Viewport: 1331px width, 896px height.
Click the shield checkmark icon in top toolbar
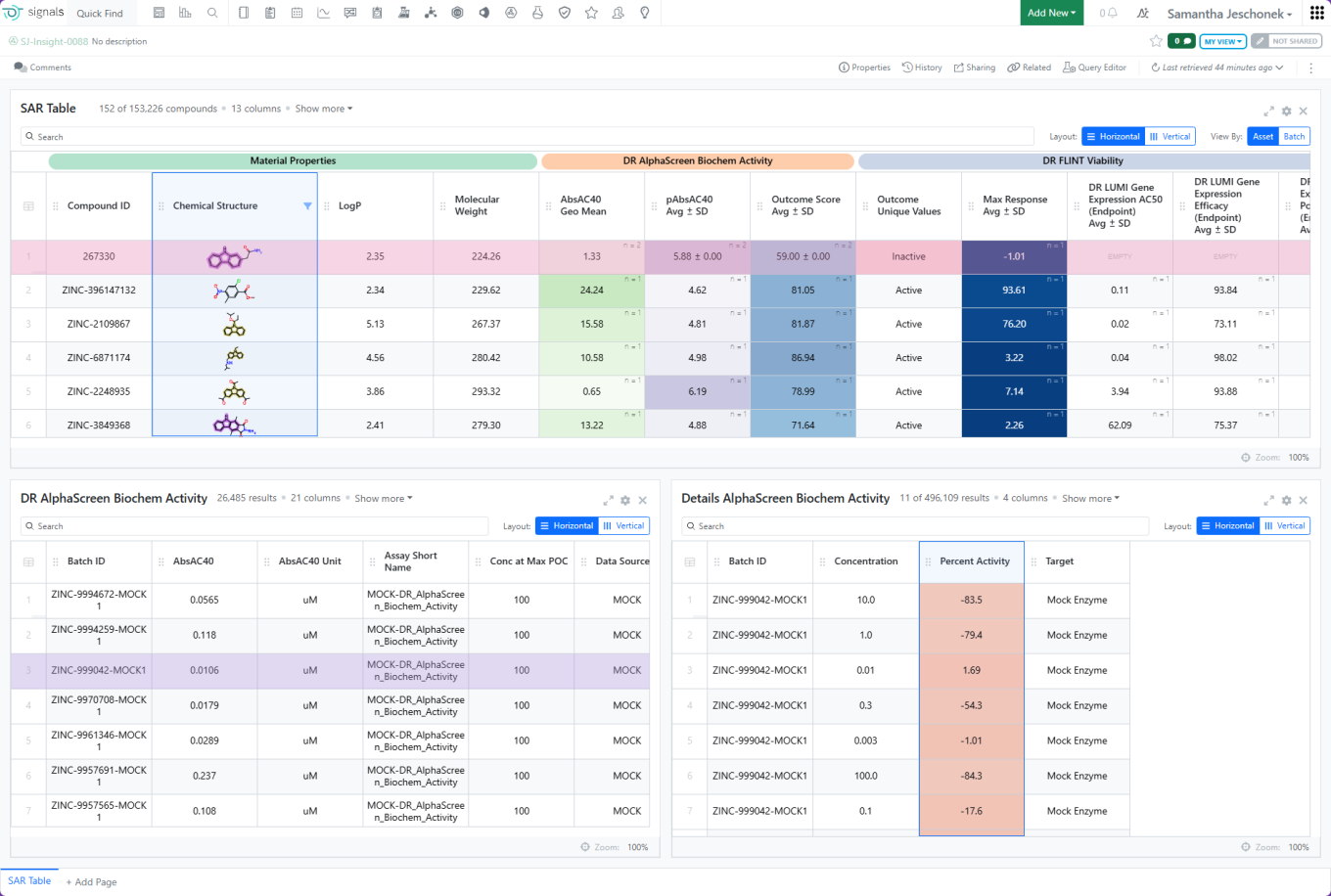tap(565, 13)
